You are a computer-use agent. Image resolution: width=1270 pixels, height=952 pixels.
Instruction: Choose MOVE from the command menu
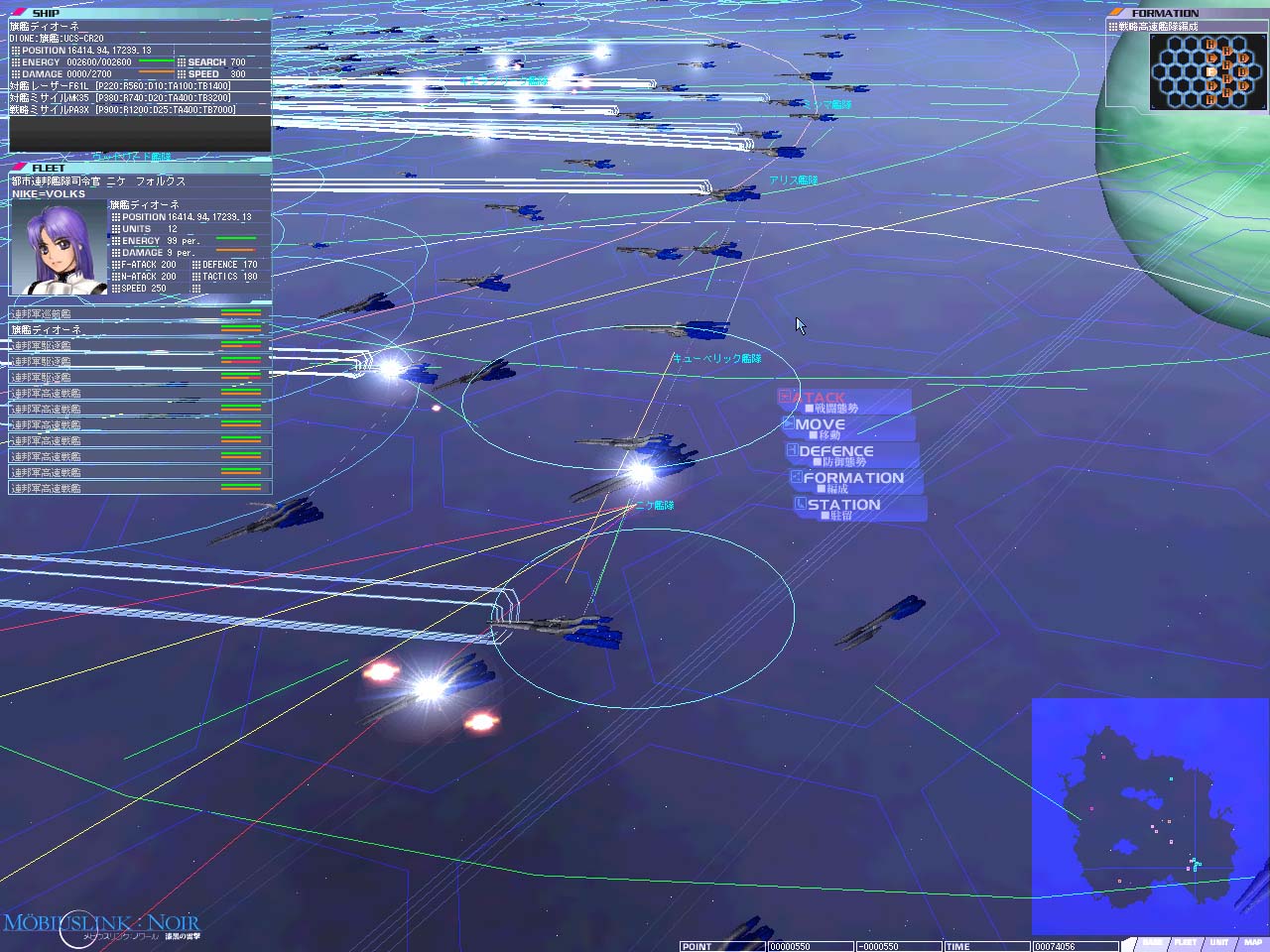pyautogui.click(x=849, y=427)
